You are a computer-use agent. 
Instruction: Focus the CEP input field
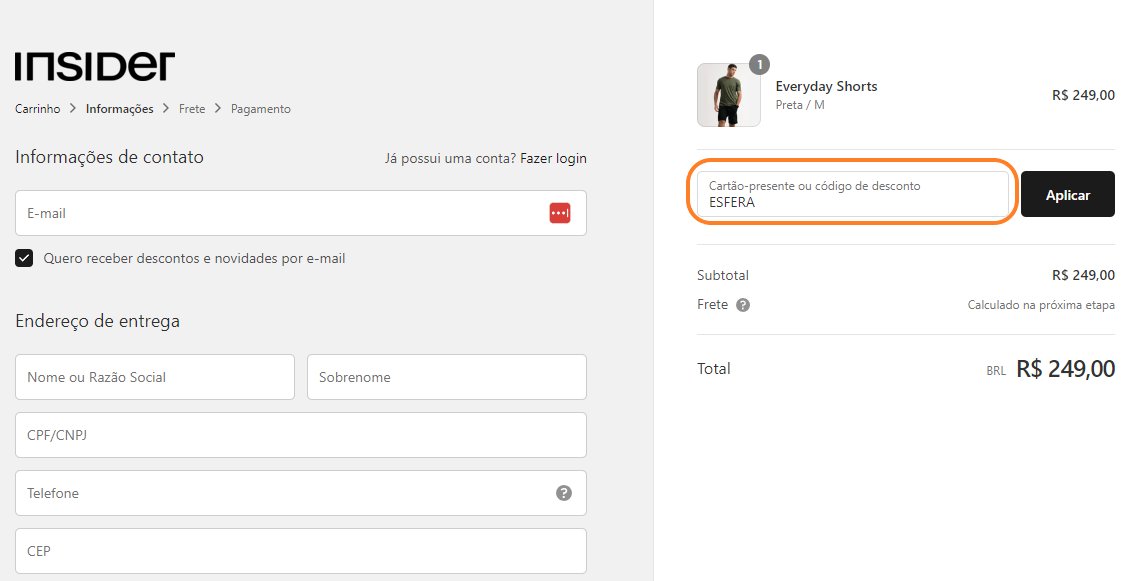tap(301, 551)
